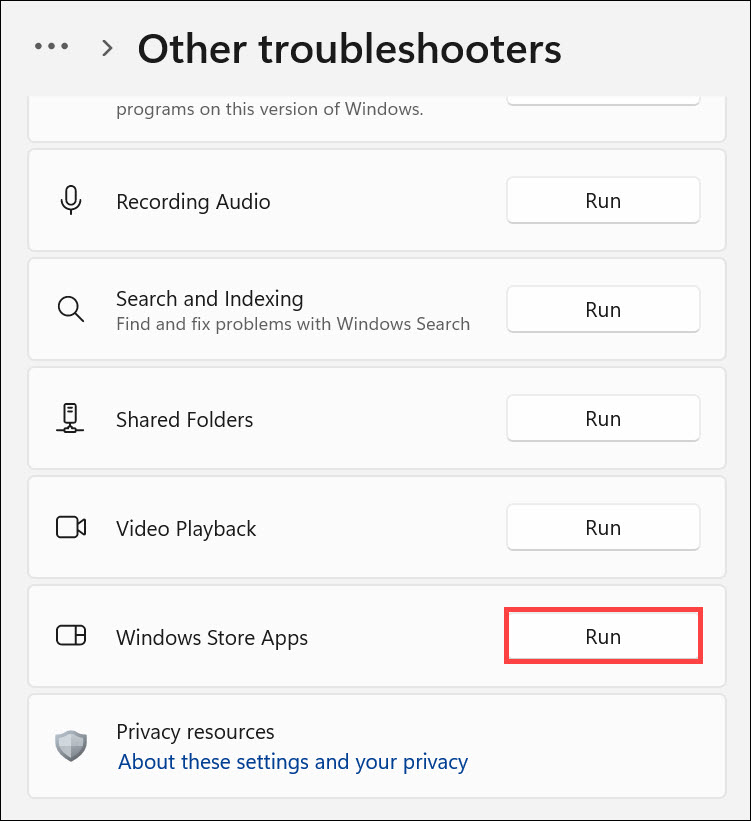Click the Windows Store Apps icon
The width and height of the screenshot is (751, 821).
pos(70,636)
